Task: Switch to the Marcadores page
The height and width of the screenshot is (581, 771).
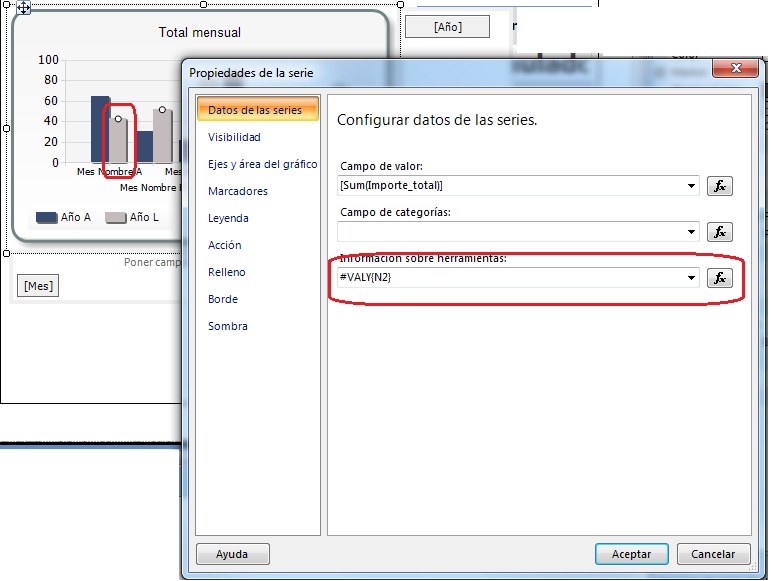Action: pyautogui.click(x=237, y=191)
